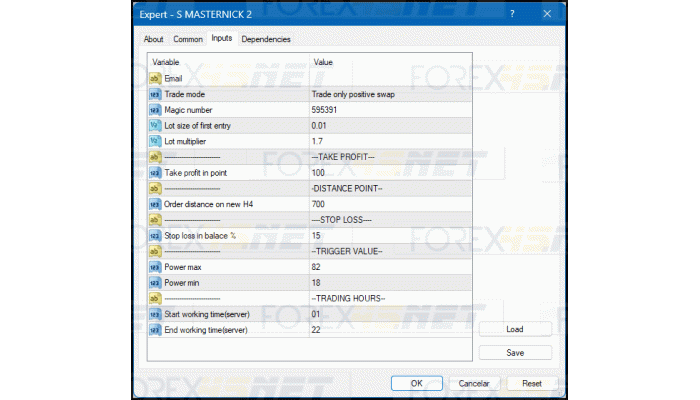Click the Load button
Screen dimensions: 700x400
pyautogui.click(x=515, y=329)
